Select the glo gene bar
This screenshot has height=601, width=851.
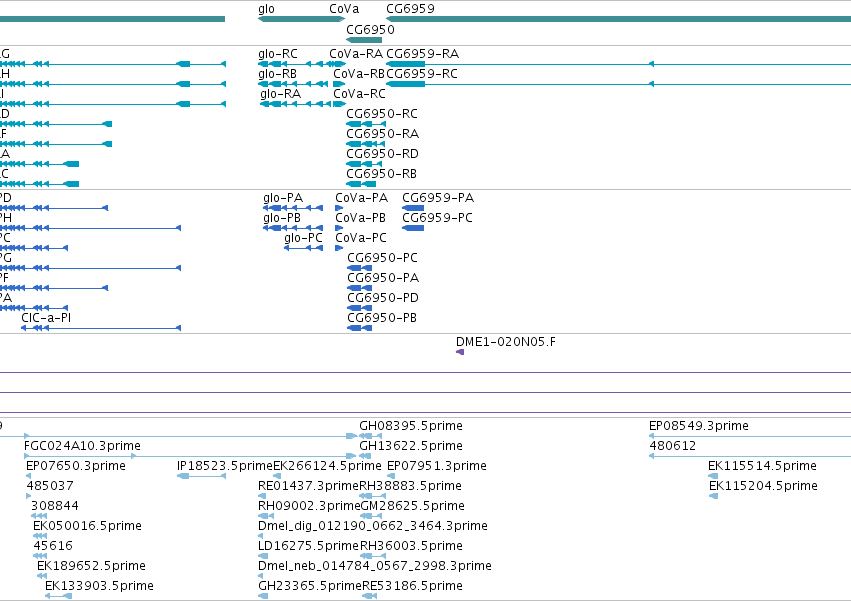[x=301, y=19]
